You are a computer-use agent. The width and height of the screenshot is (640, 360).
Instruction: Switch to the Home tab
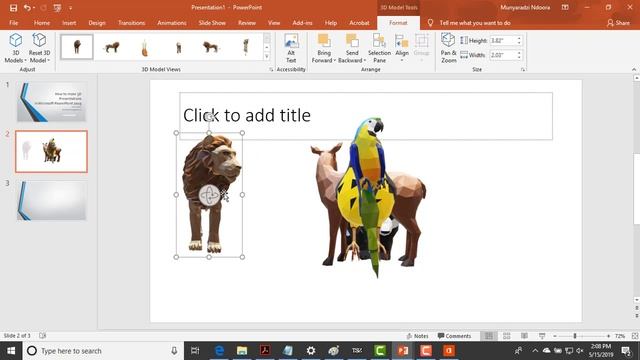(42, 23)
